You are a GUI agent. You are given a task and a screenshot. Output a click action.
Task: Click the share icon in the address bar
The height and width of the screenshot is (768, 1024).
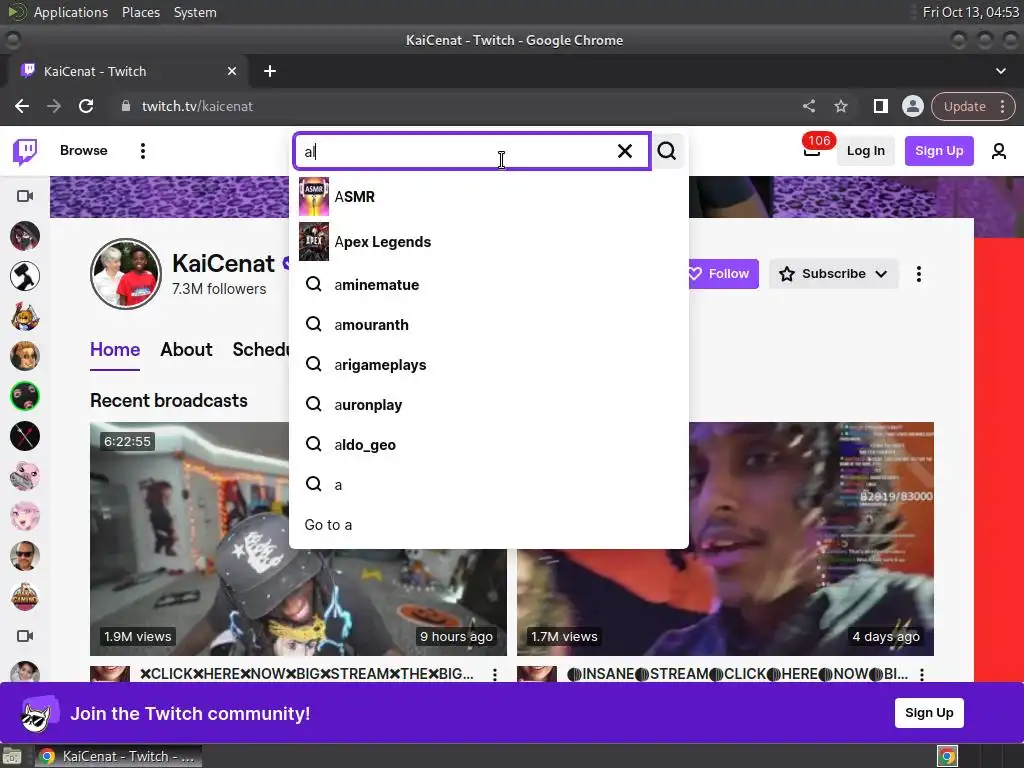click(808, 106)
